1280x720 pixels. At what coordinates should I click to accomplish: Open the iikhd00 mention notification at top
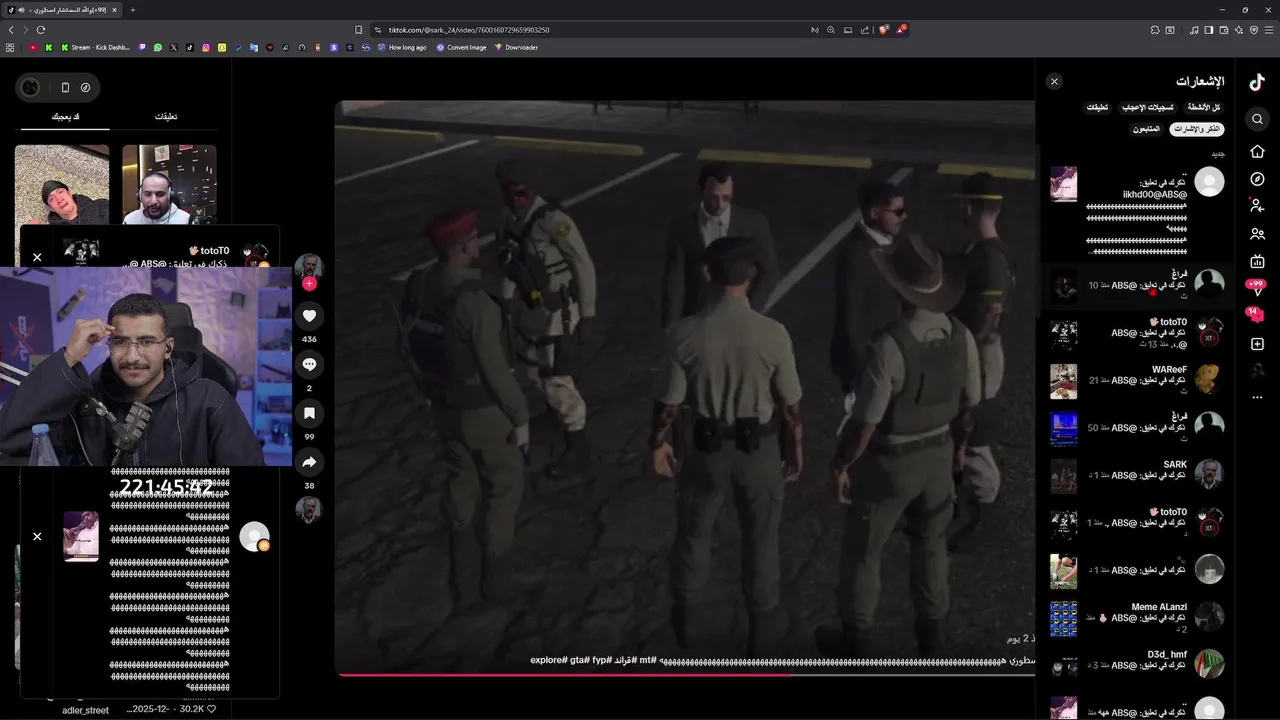tap(1137, 210)
